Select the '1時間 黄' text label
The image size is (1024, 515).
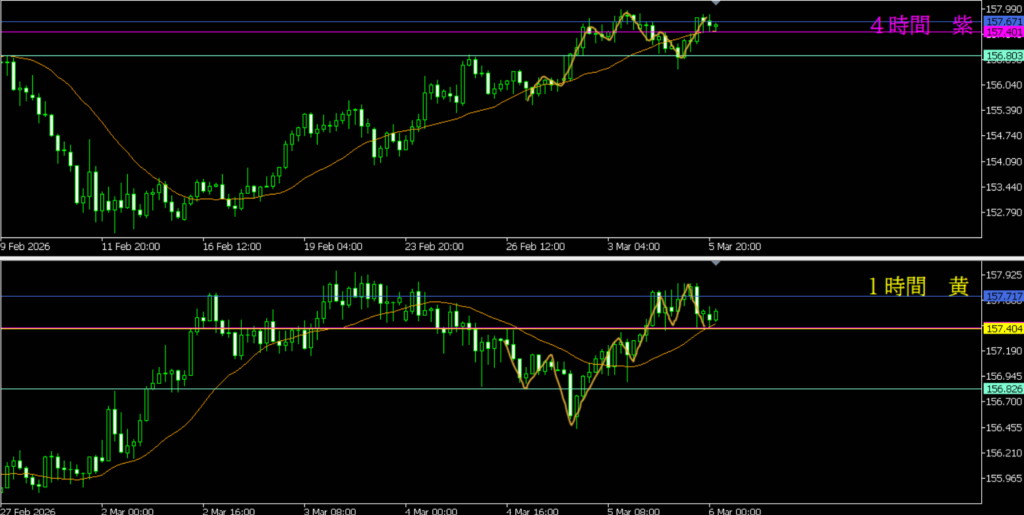(917, 286)
